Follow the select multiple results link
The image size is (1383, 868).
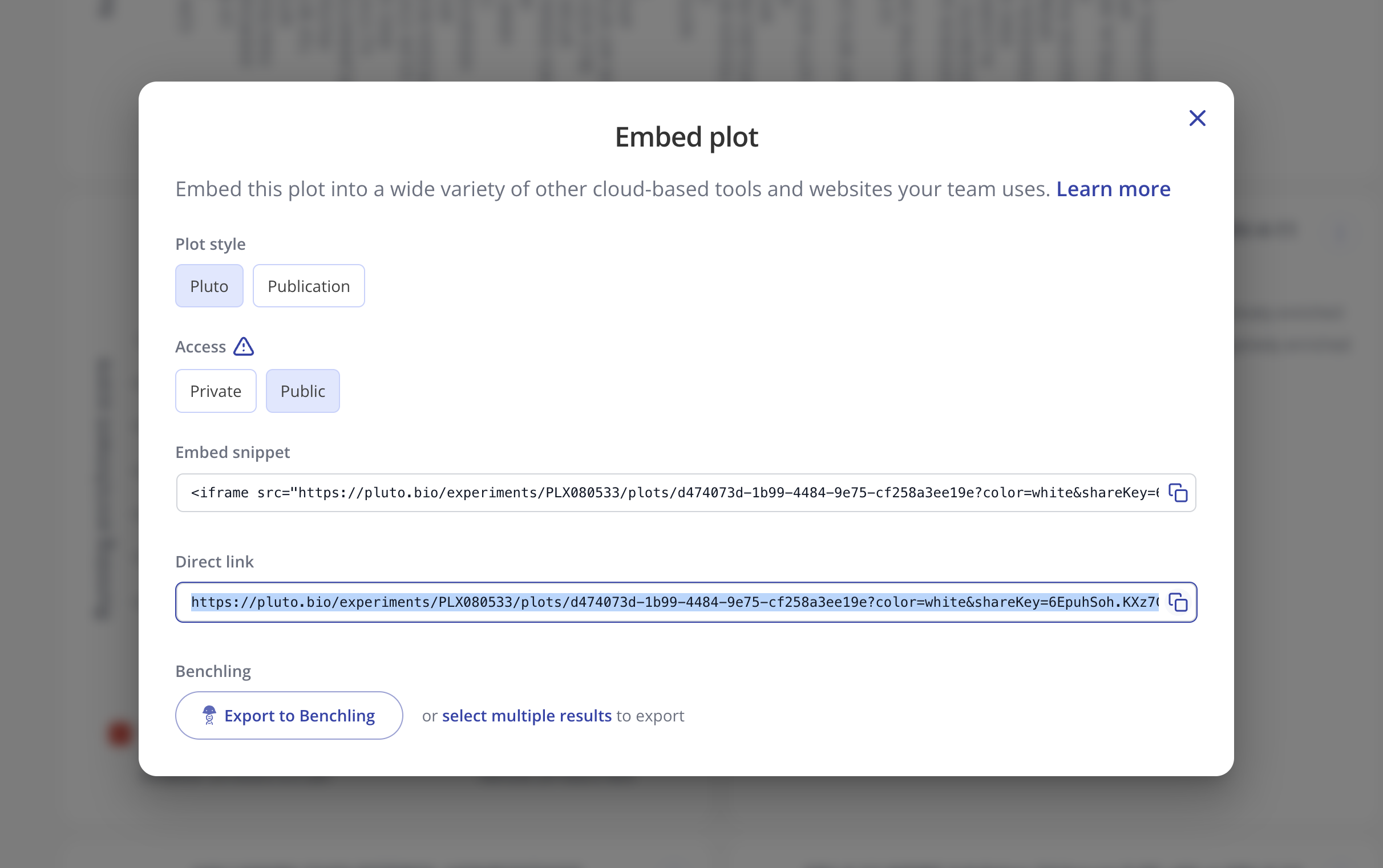[x=527, y=716]
